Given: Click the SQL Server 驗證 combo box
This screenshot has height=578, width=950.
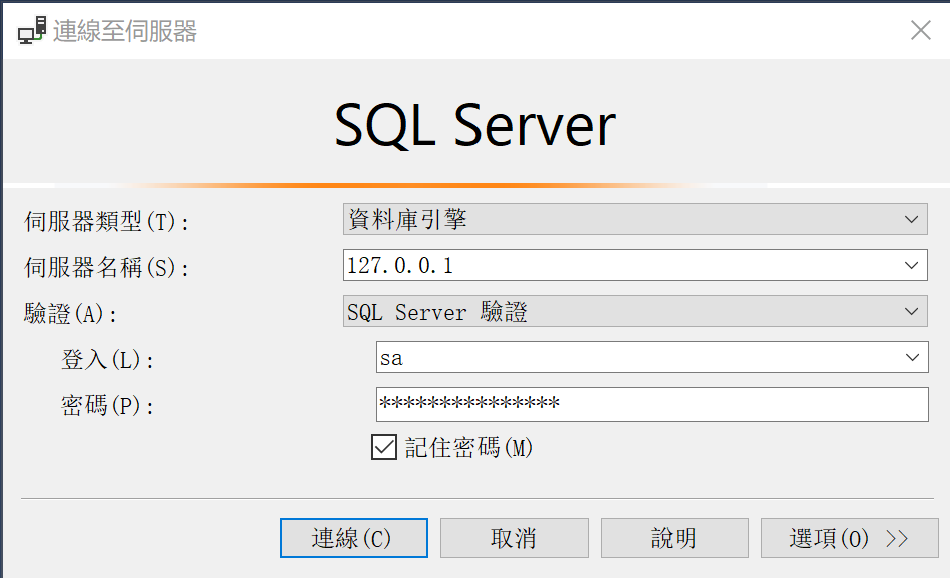Looking at the screenshot, I should (x=600, y=311).
